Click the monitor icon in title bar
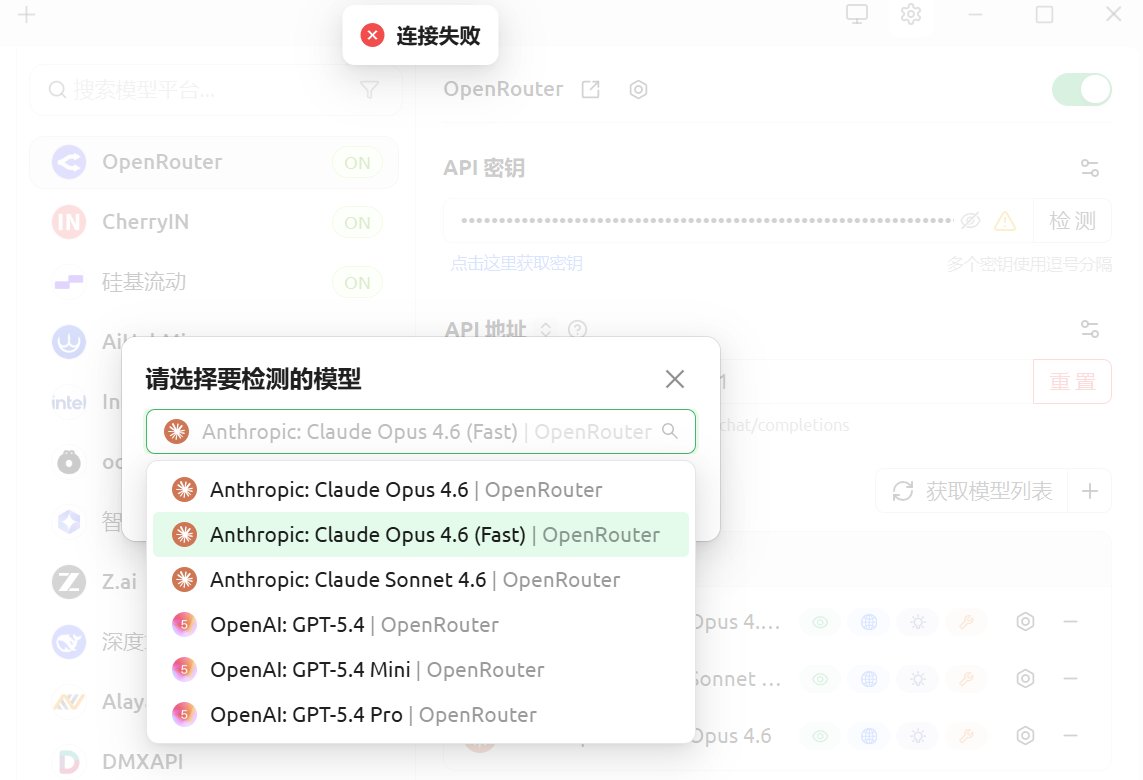Viewport: 1143px width, 780px height. point(857,14)
